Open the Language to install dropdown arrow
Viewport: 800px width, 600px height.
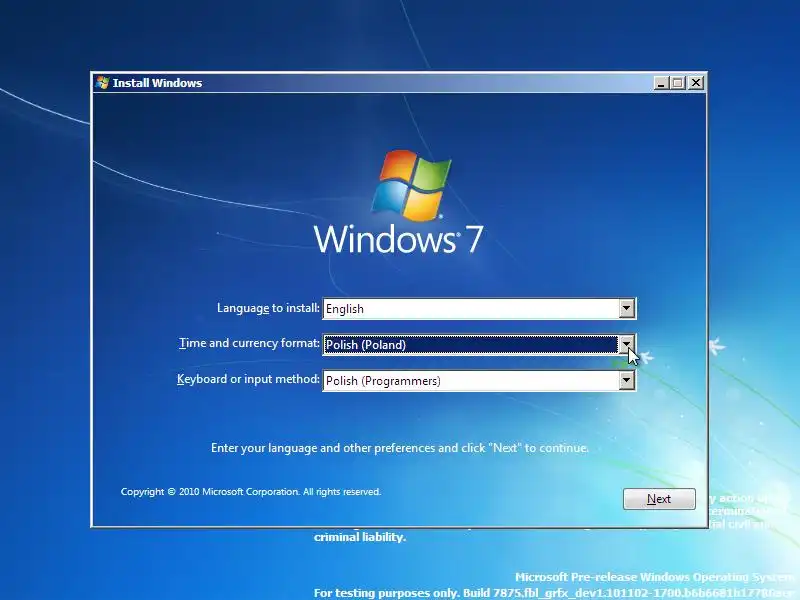[x=627, y=309]
